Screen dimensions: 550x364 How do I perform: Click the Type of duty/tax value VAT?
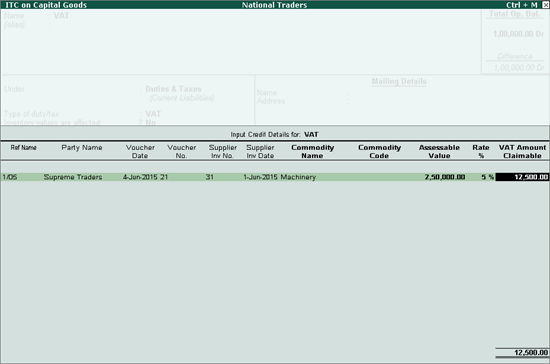153,114
